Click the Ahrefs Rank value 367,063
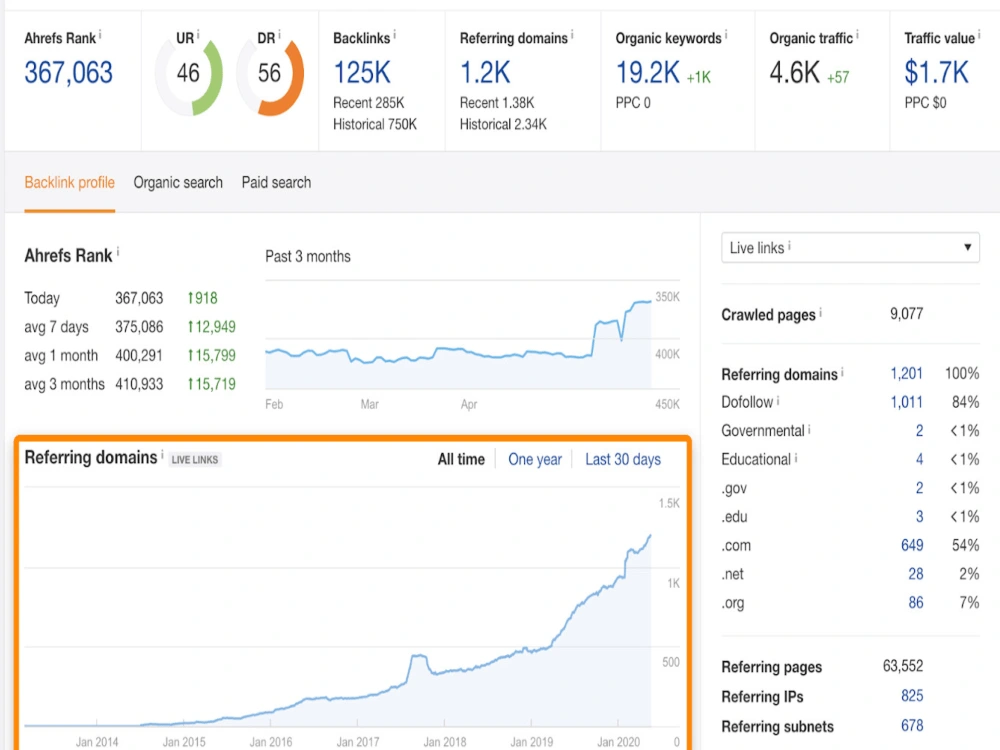 coord(68,72)
